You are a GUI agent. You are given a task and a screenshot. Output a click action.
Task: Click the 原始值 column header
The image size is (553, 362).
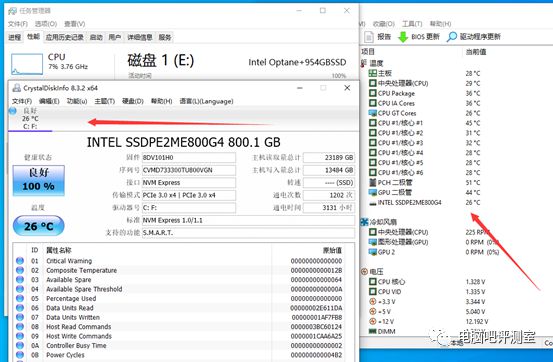[x=332, y=250]
